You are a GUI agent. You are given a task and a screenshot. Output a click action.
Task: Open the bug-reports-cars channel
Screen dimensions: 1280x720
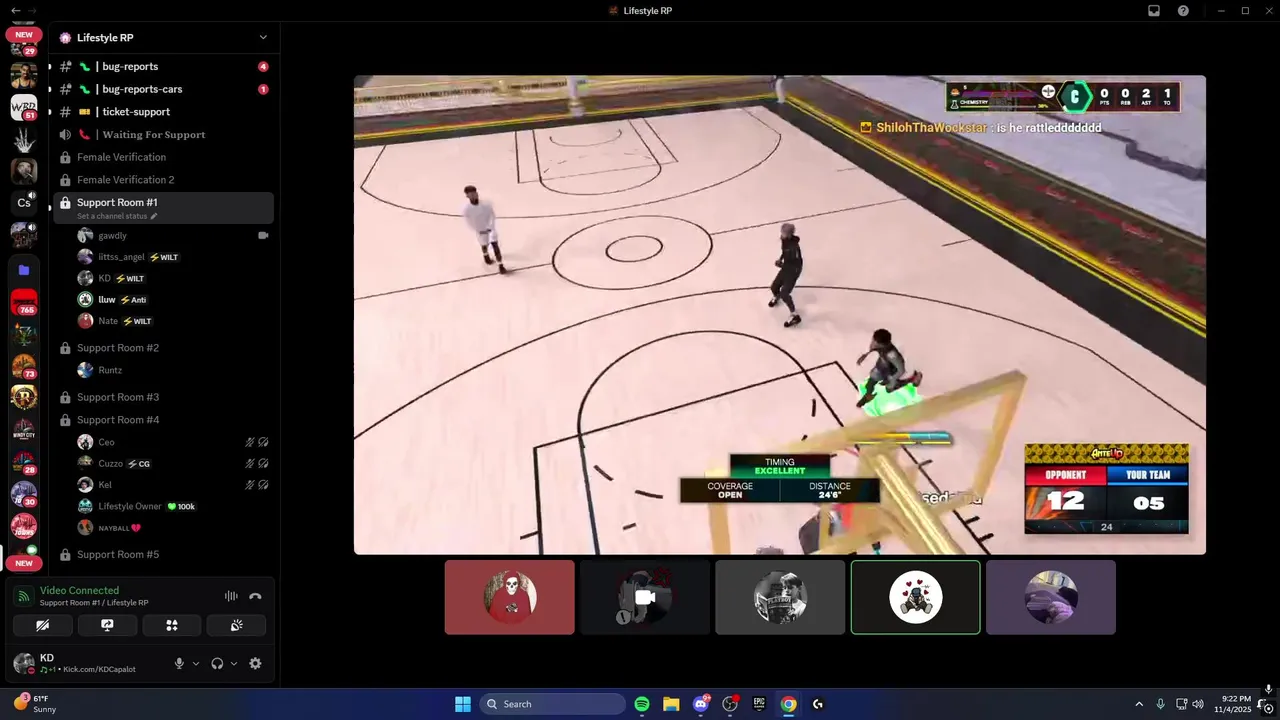[163, 89]
